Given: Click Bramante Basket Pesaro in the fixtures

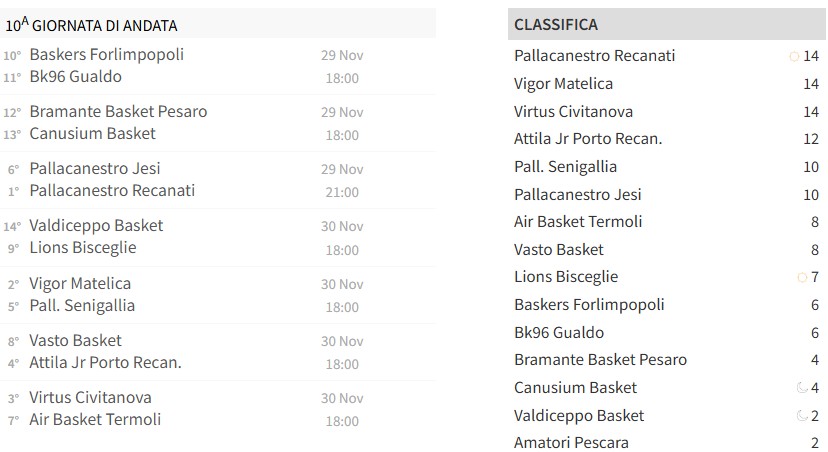Looking at the screenshot, I should coord(118,111).
